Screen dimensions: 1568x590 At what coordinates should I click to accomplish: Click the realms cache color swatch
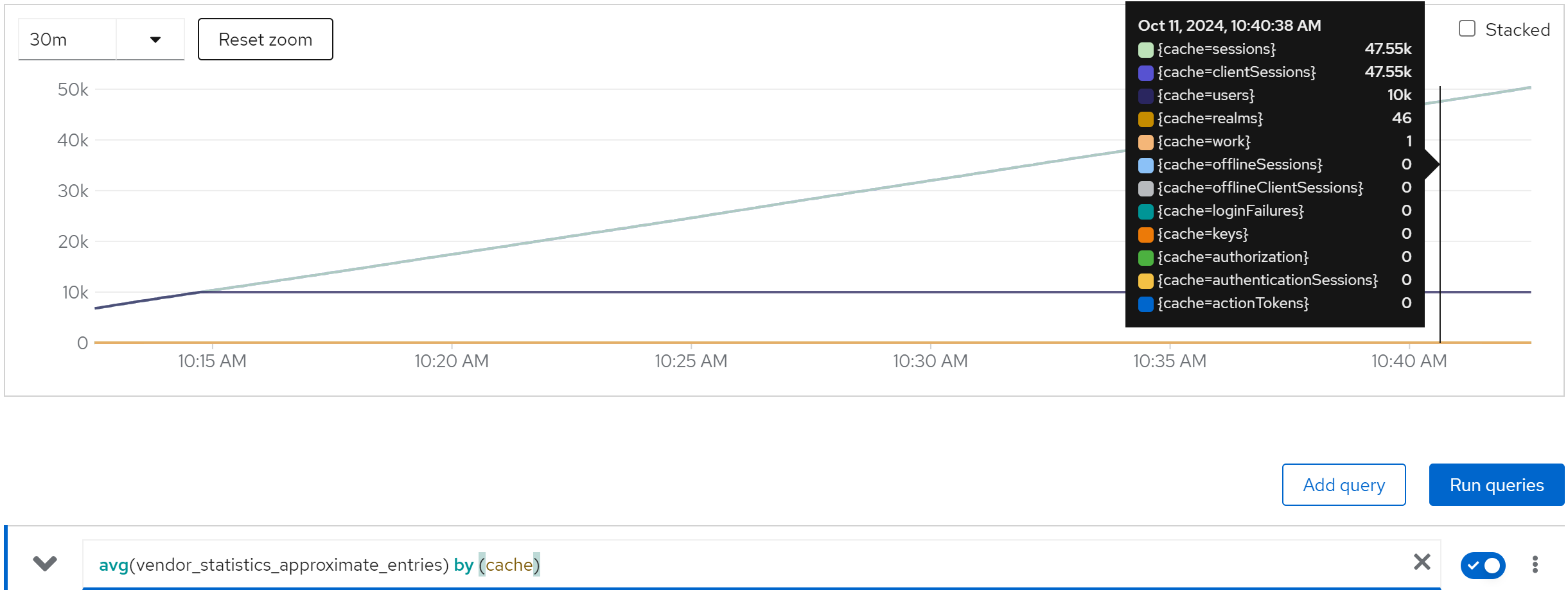(x=1145, y=119)
